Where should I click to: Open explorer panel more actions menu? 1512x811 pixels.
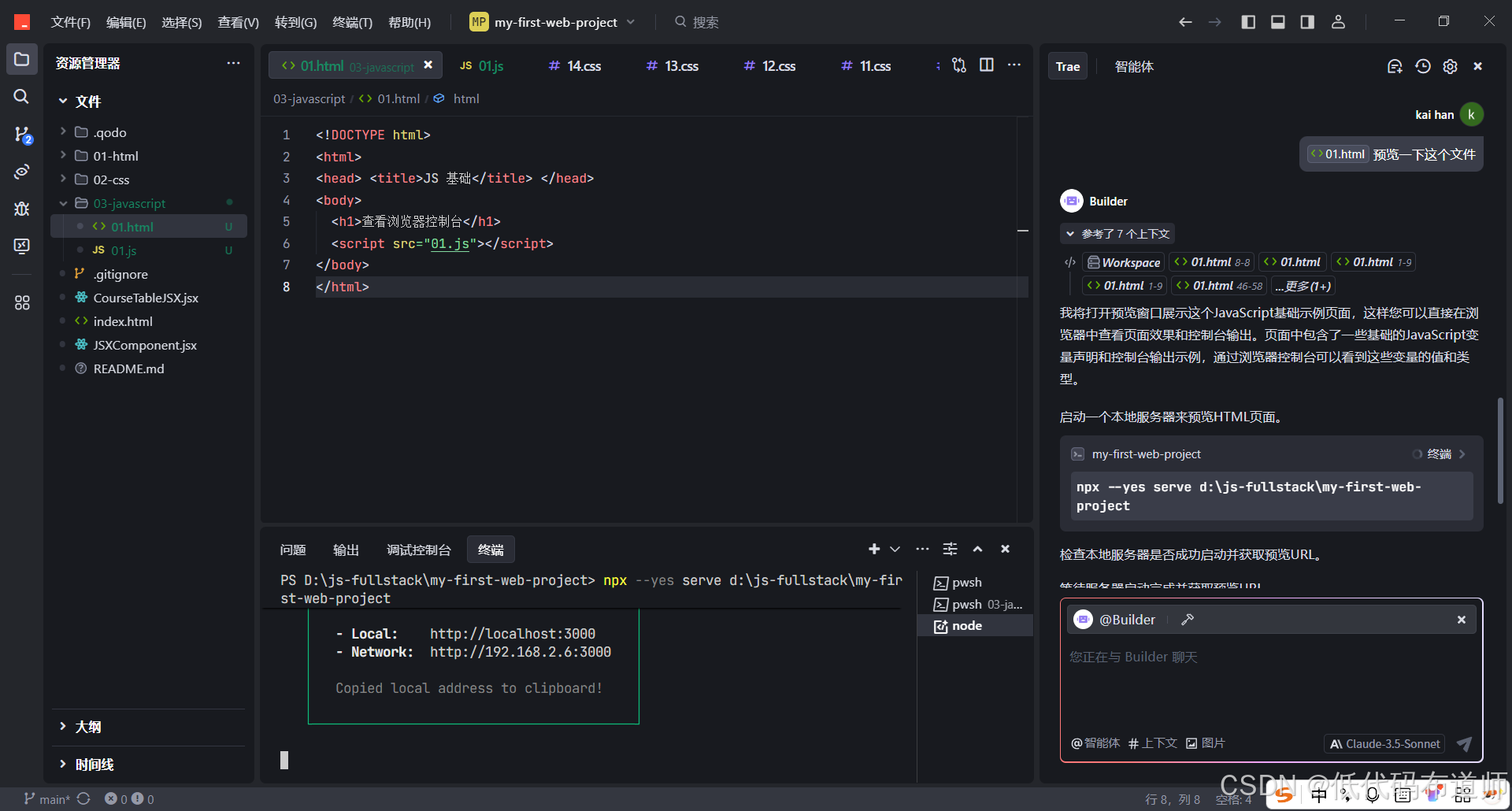(x=233, y=63)
